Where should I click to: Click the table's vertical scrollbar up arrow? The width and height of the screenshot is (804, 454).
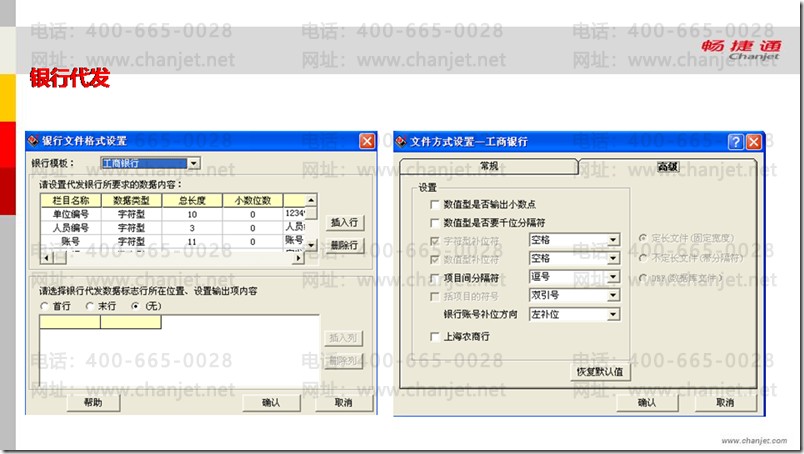tap(311, 200)
